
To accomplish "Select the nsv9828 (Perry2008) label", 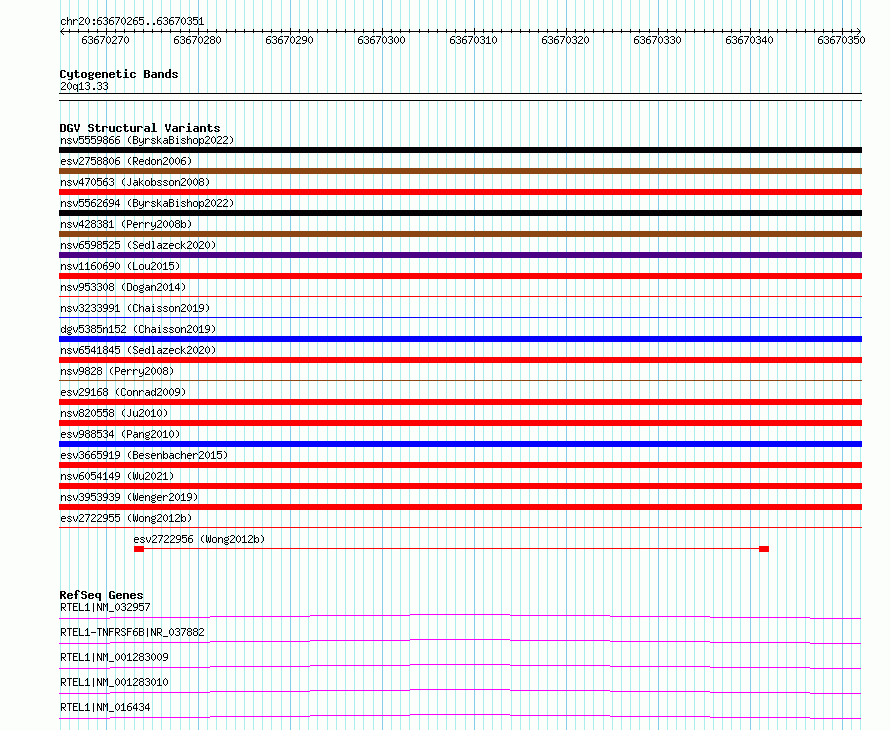I will pos(117,371).
